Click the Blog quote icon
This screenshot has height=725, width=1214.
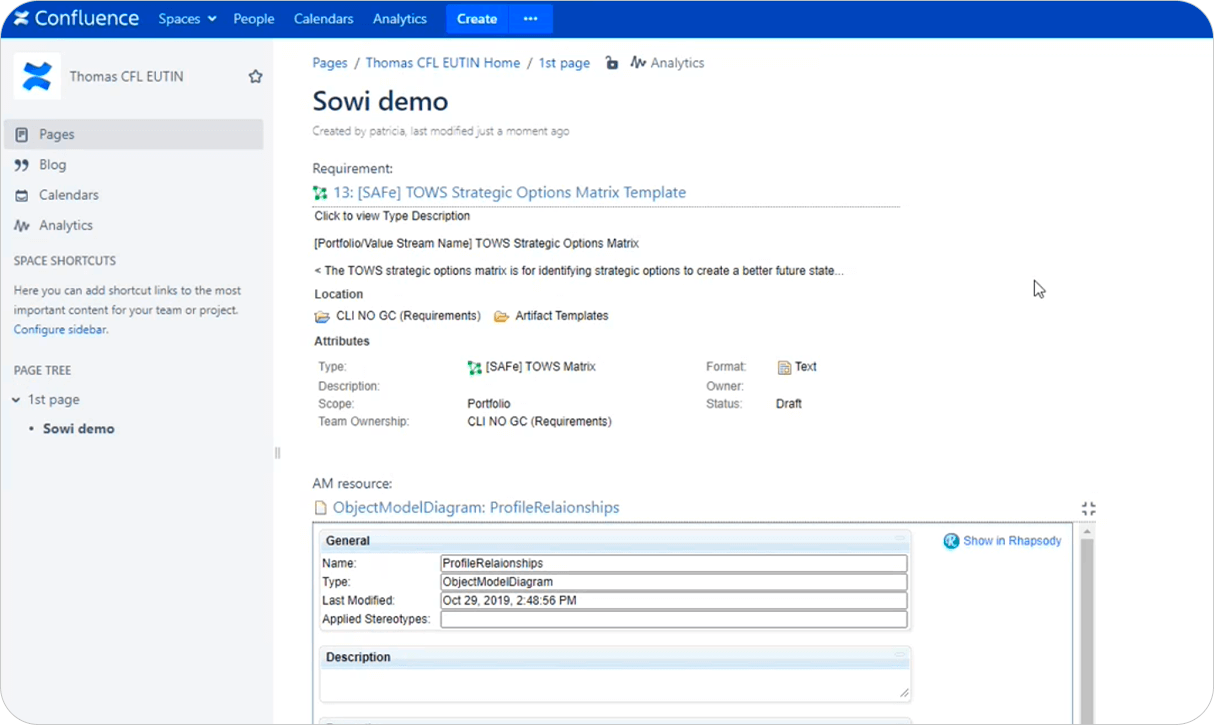tap(21, 165)
